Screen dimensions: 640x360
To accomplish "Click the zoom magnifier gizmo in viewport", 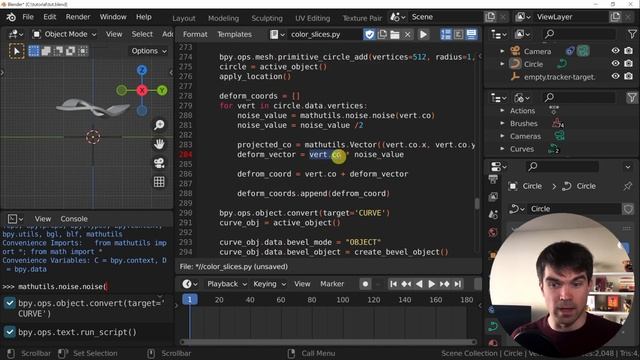I will tap(159, 125).
